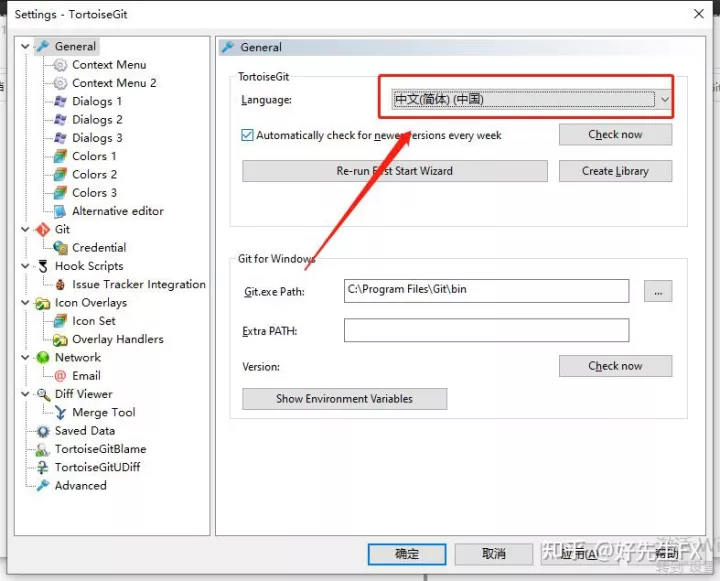Click the Alternative editor document icon
720x581 pixels.
click(x=60, y=211)
